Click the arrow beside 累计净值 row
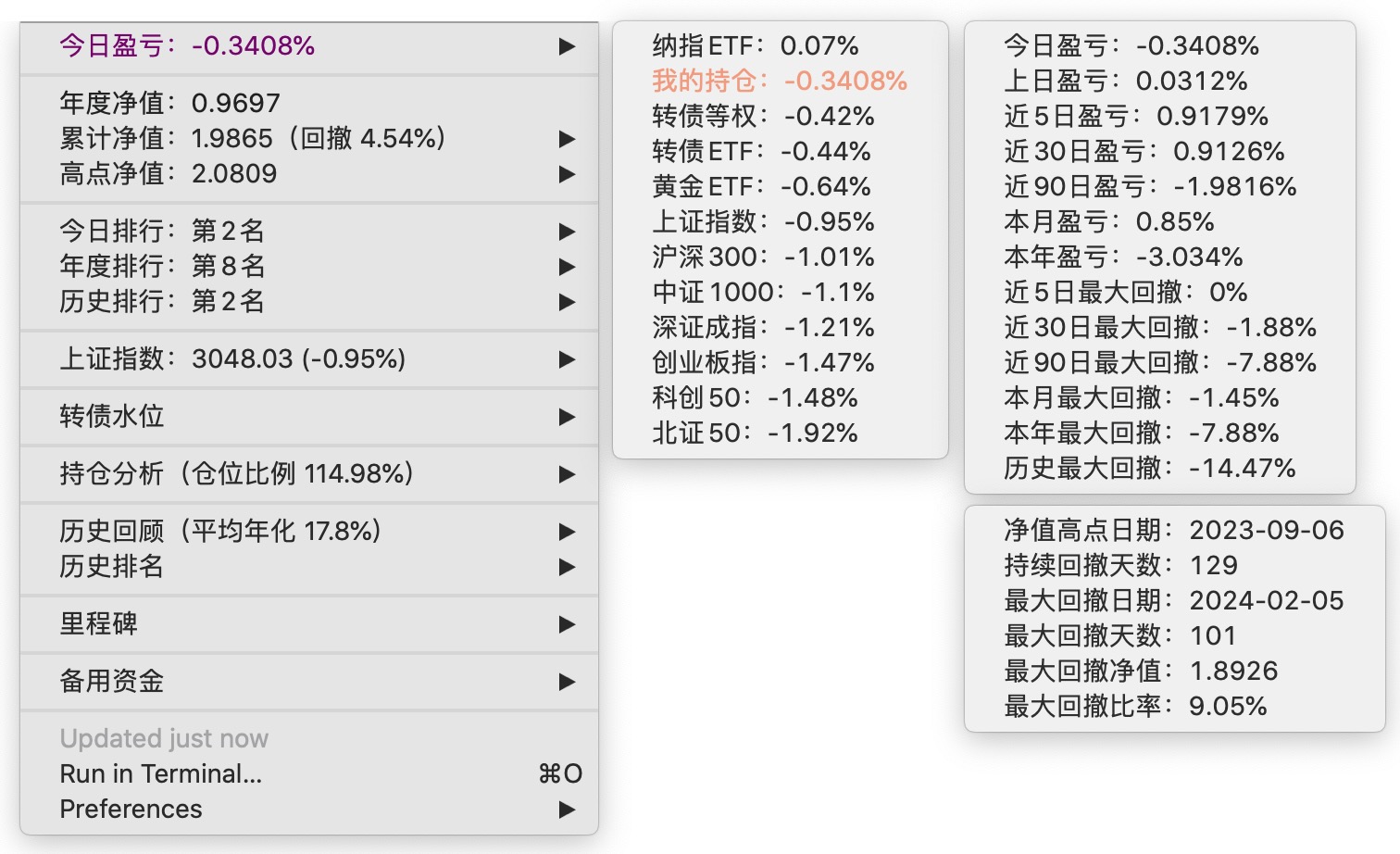 pos(567,139)
